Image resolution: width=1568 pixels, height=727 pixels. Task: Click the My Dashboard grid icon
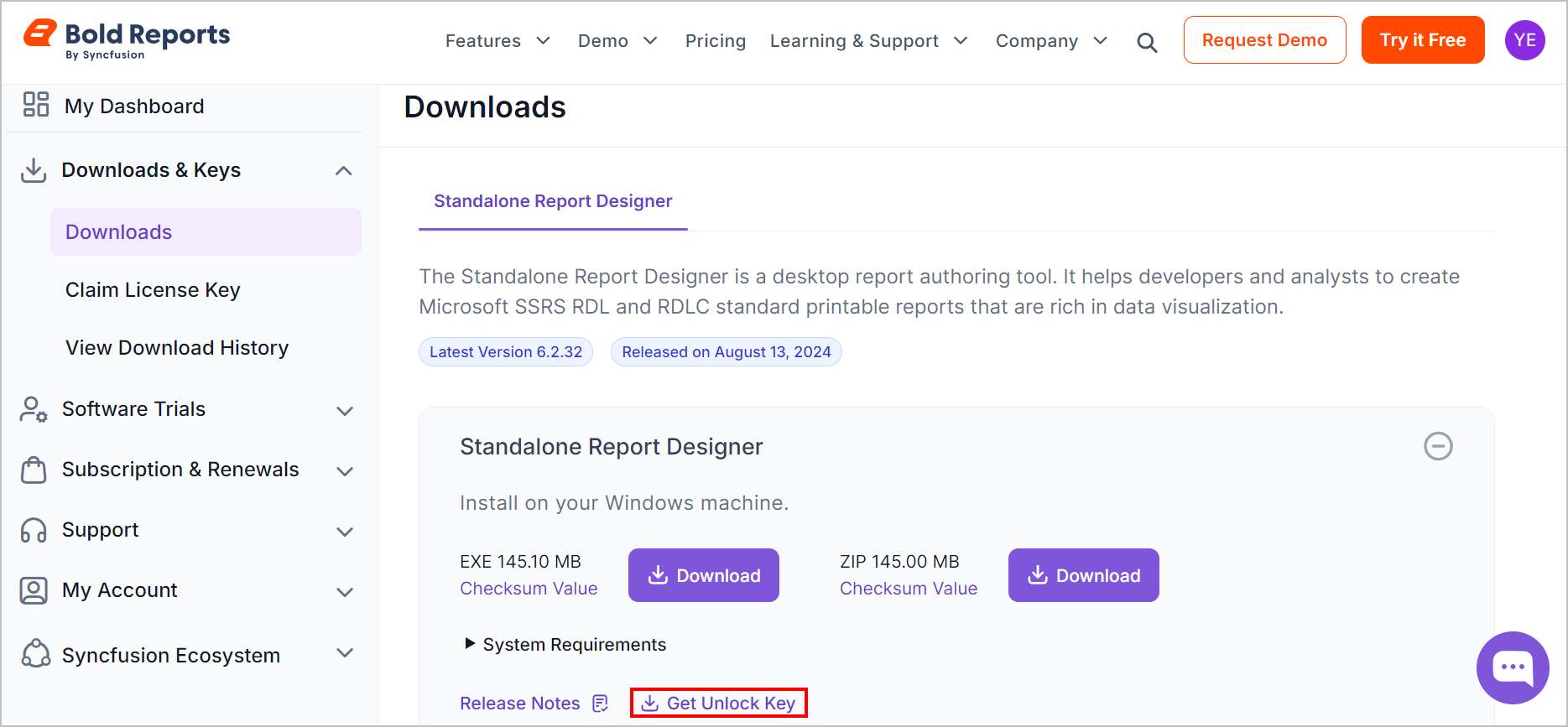(x=36, y=104)
